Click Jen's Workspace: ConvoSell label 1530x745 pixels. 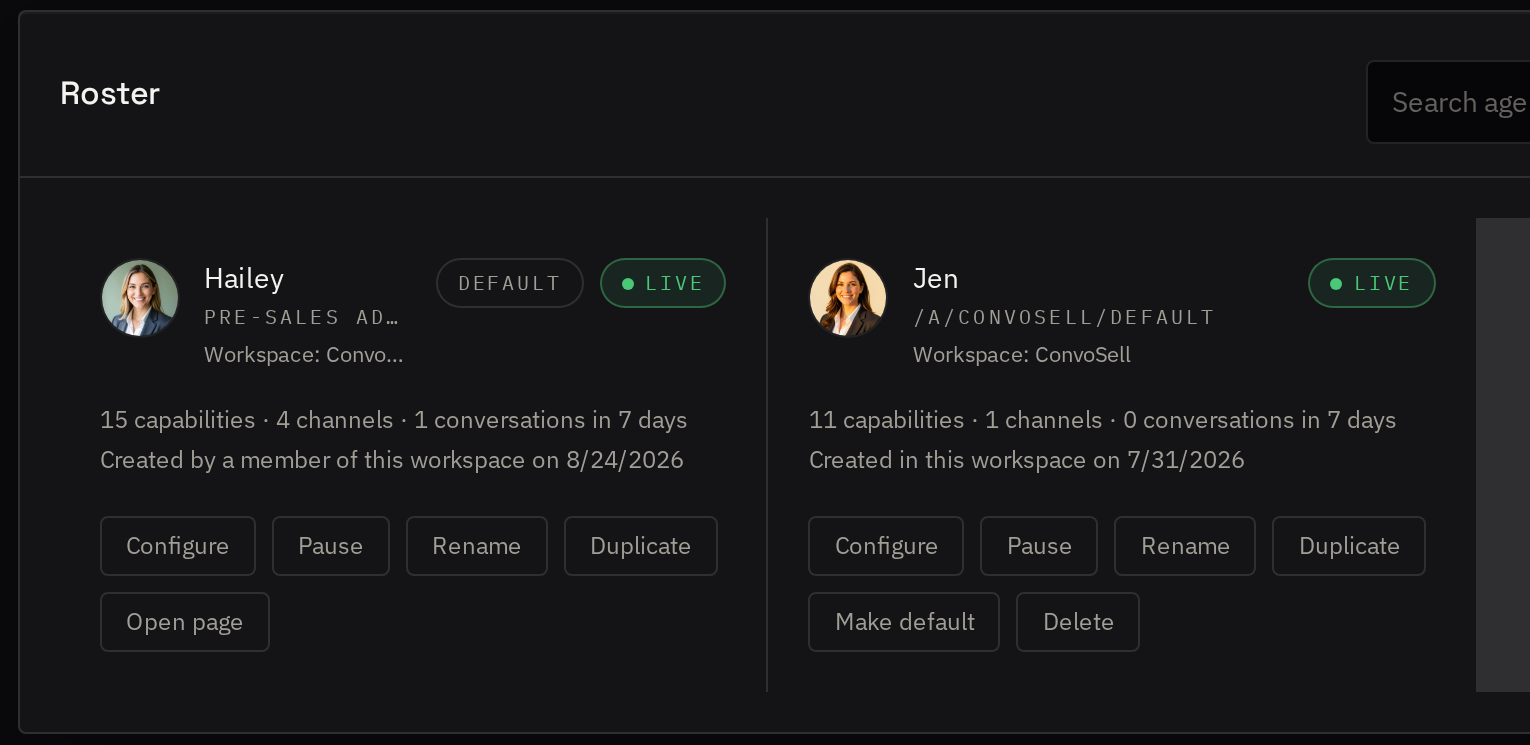click(1022, 355)
